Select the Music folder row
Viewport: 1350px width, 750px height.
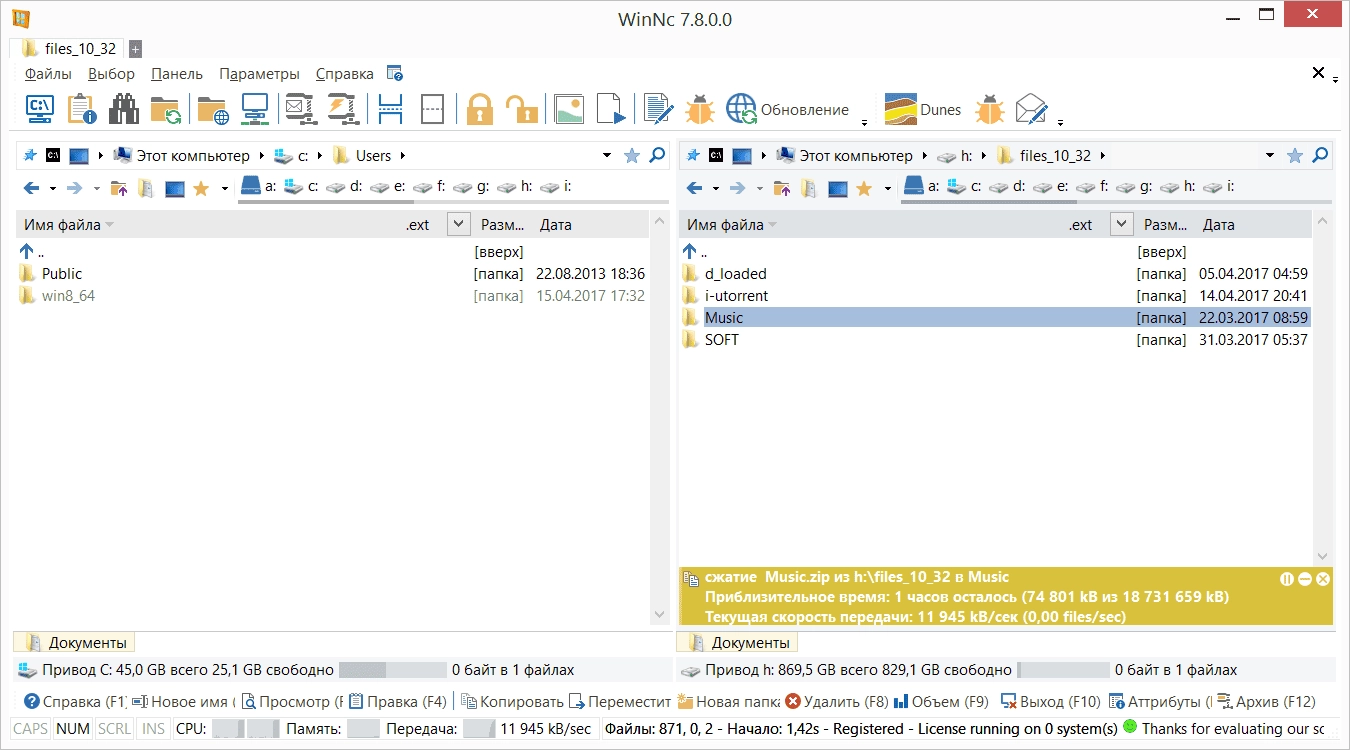[995, 318]
